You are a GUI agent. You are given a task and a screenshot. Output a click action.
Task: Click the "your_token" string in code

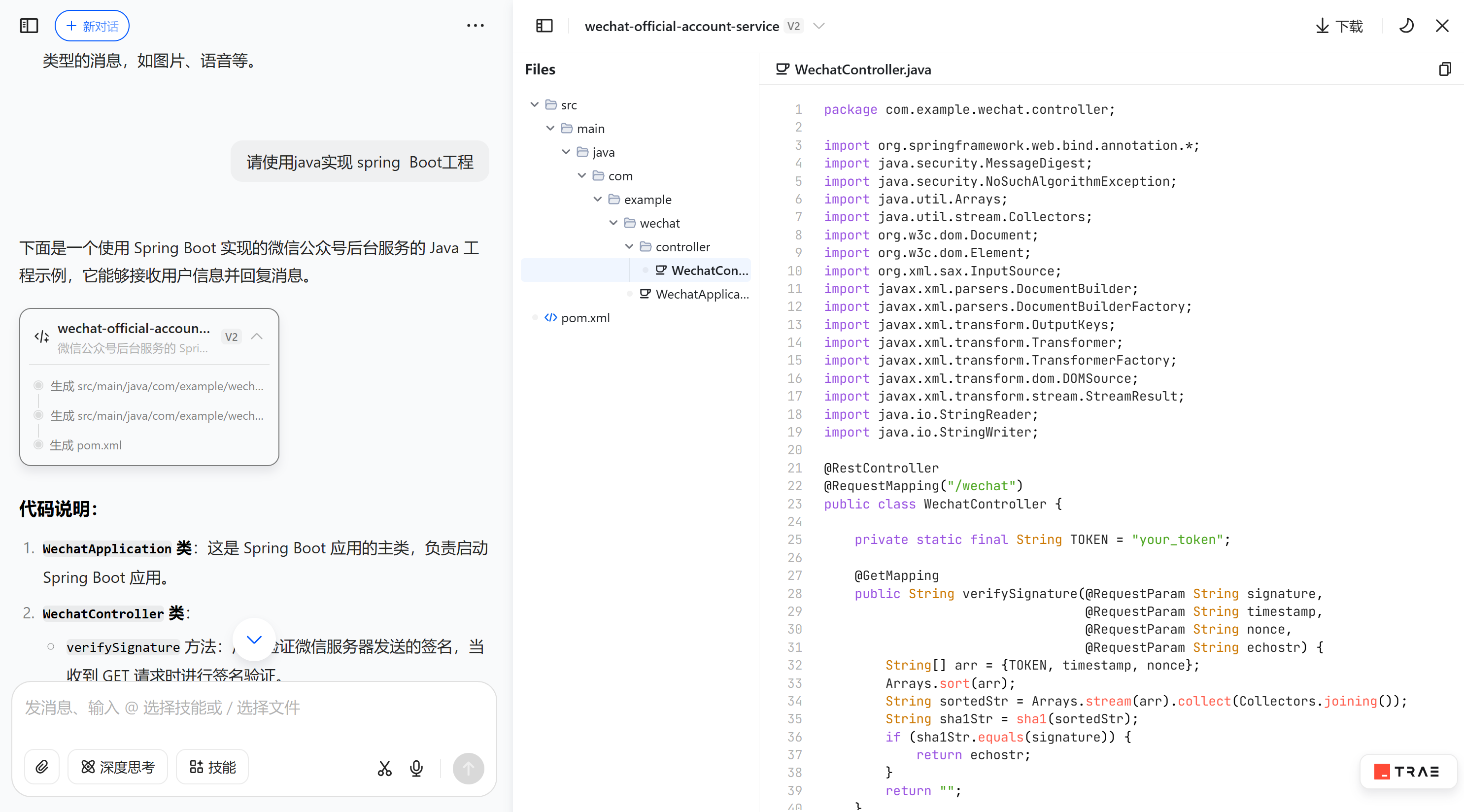pyautogui.click(x=1177, y=540)
